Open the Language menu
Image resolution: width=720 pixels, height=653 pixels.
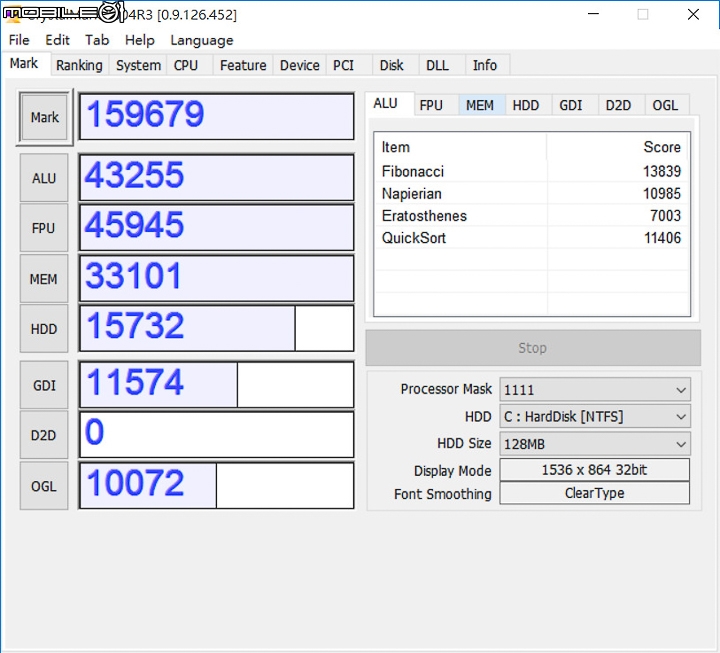[202, 40]
